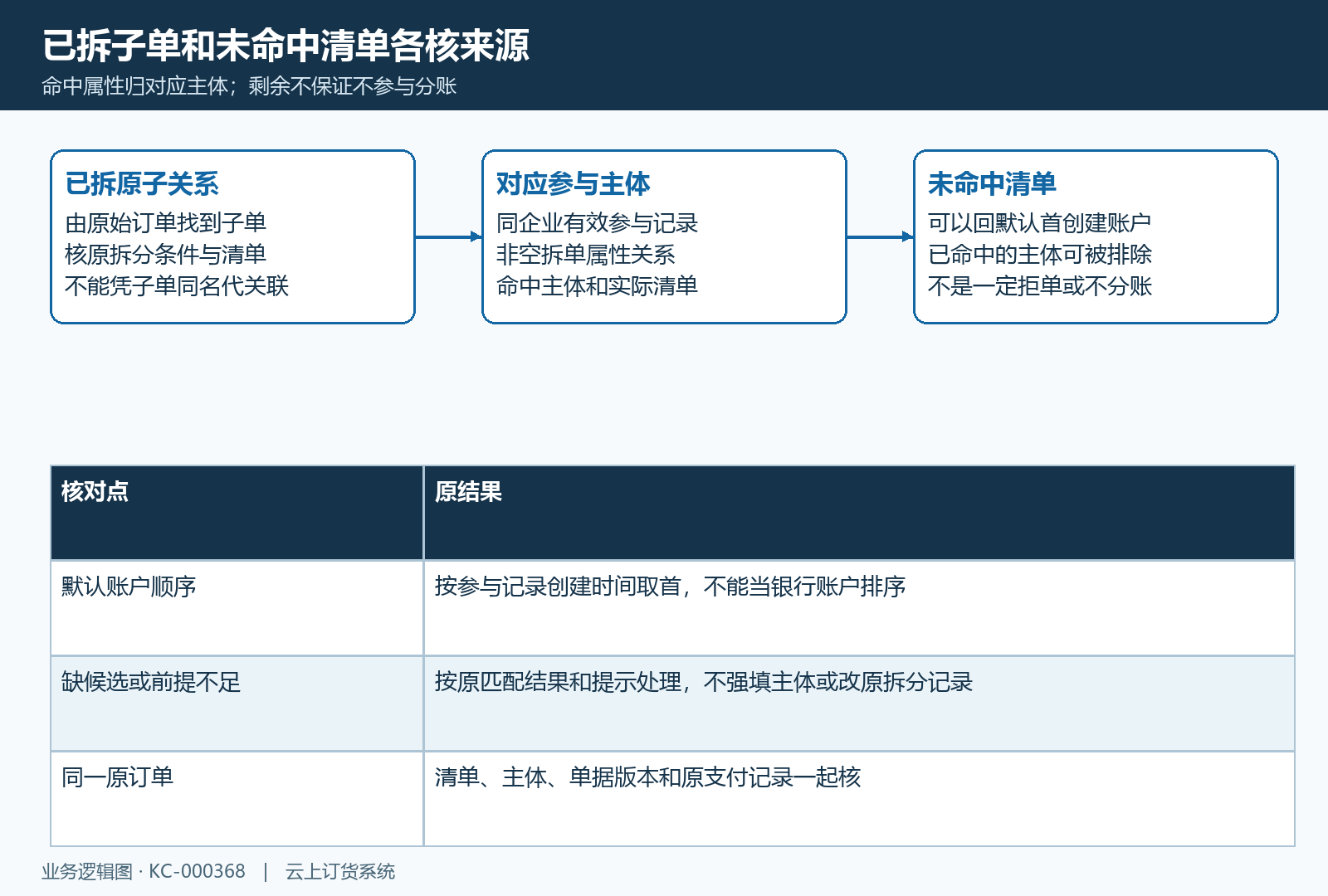
Task: Select the line 不是一定拒单或不分账
Action: tap(1040, 285)
